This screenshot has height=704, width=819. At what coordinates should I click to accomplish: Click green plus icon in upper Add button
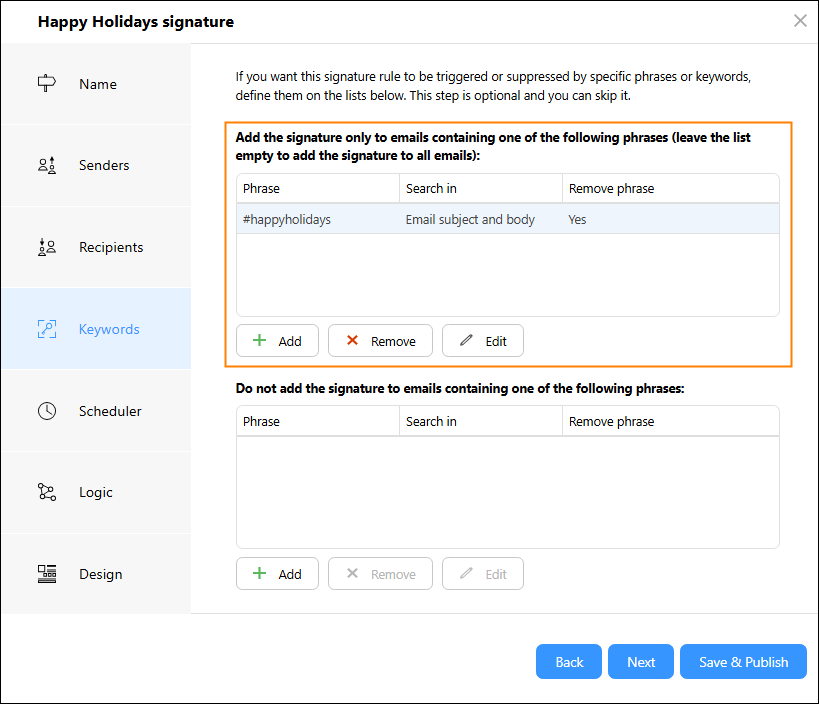tap(260, 341)
